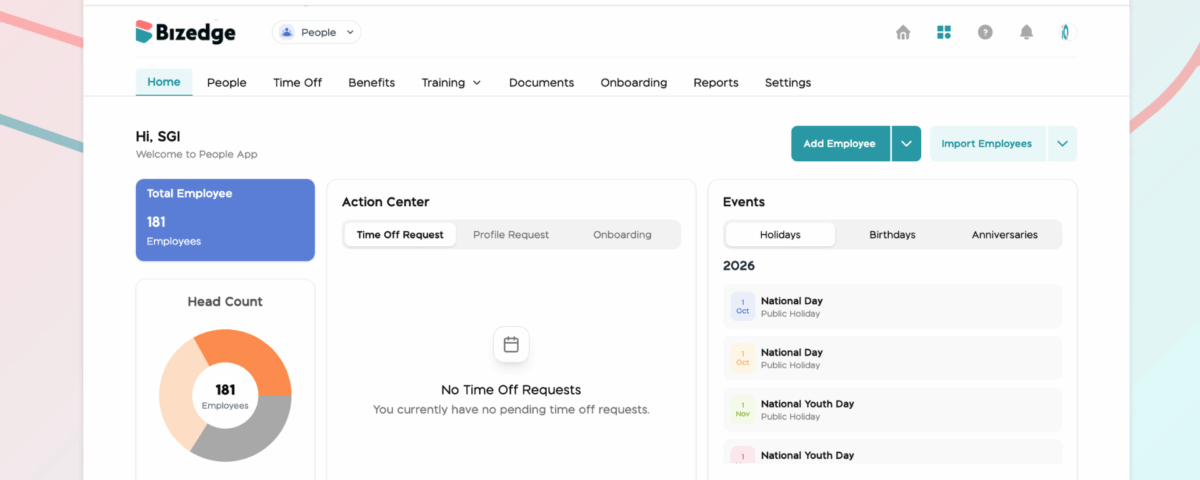Click the Head Count heading
Screen dimensions: 1200x480
225,301
